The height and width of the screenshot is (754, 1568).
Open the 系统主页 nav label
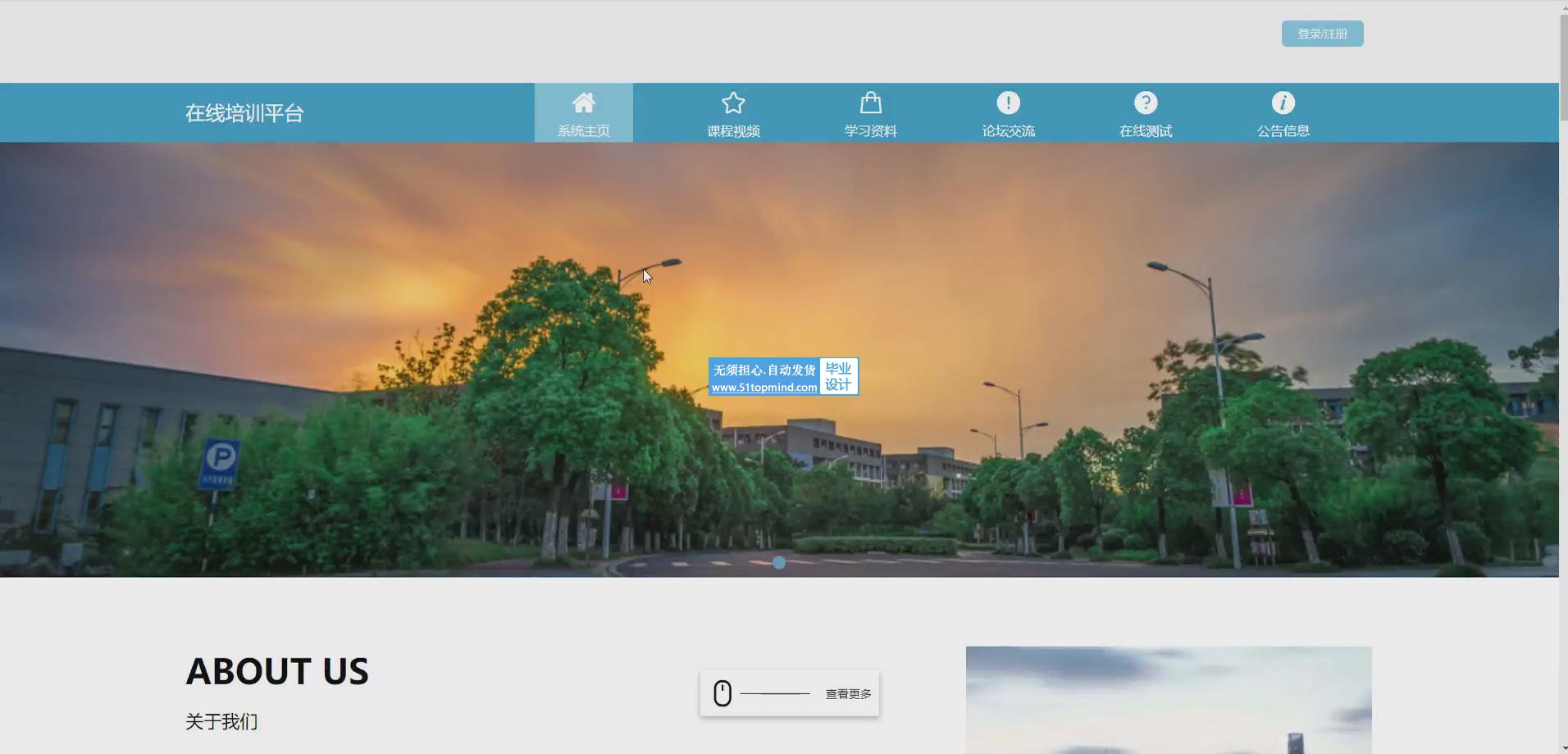(x=584, y=131)
